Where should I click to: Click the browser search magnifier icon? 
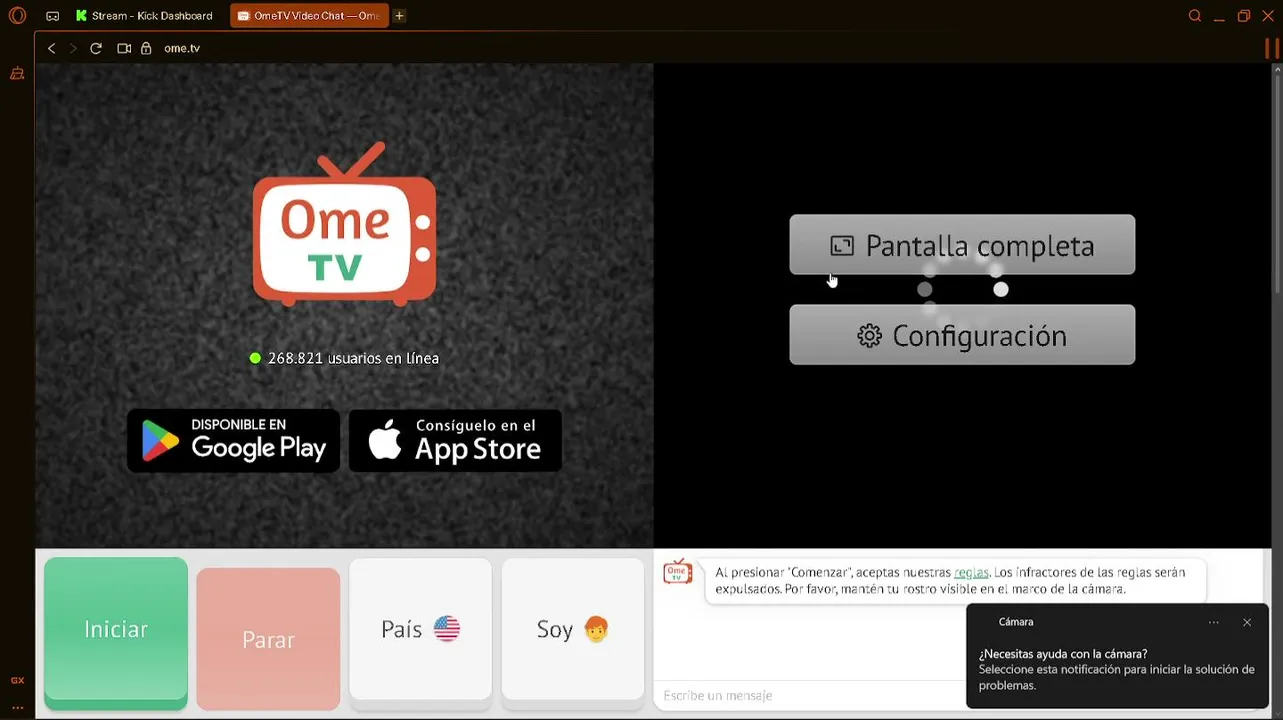tap(1195, 16)
